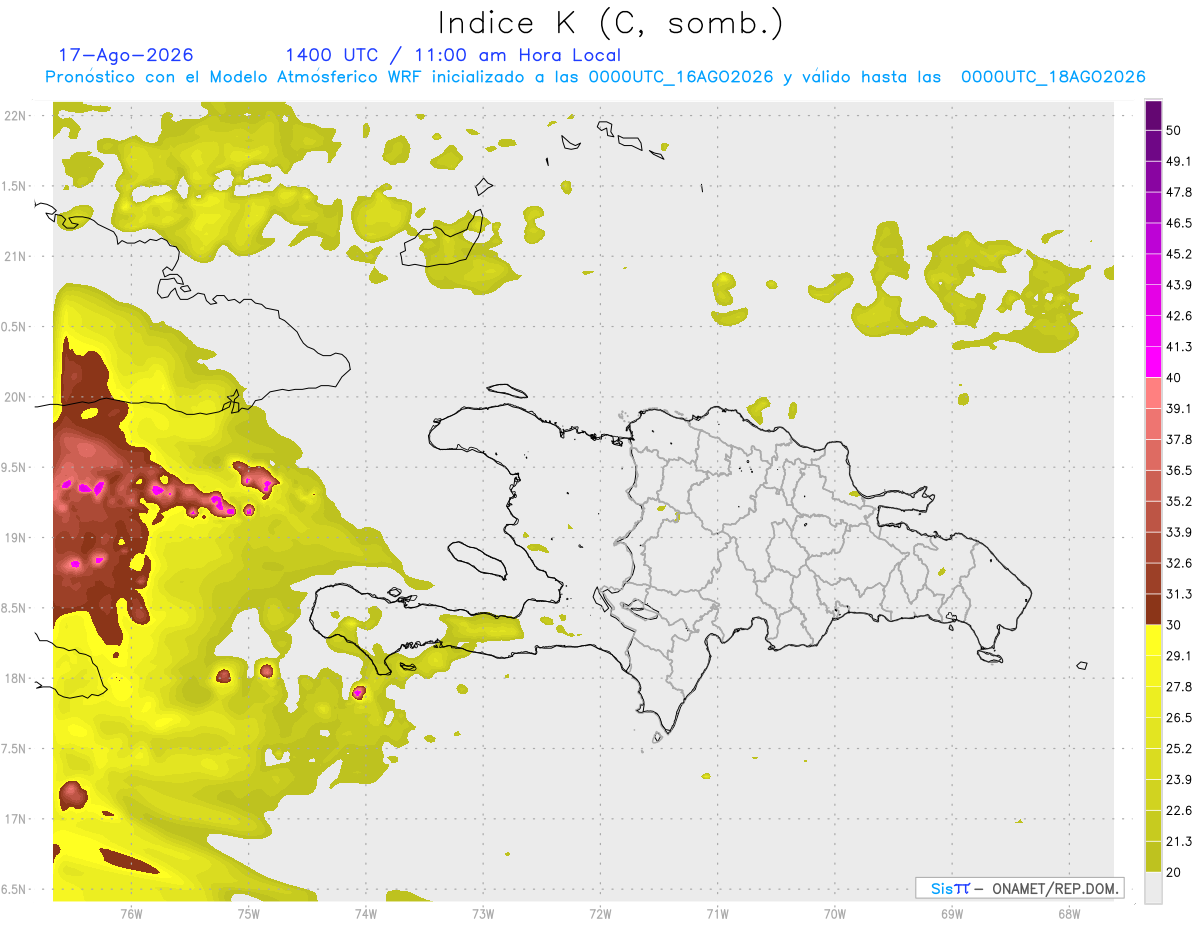
Task: Click the colorbar value "22.6"
Action: point(1179,811)
